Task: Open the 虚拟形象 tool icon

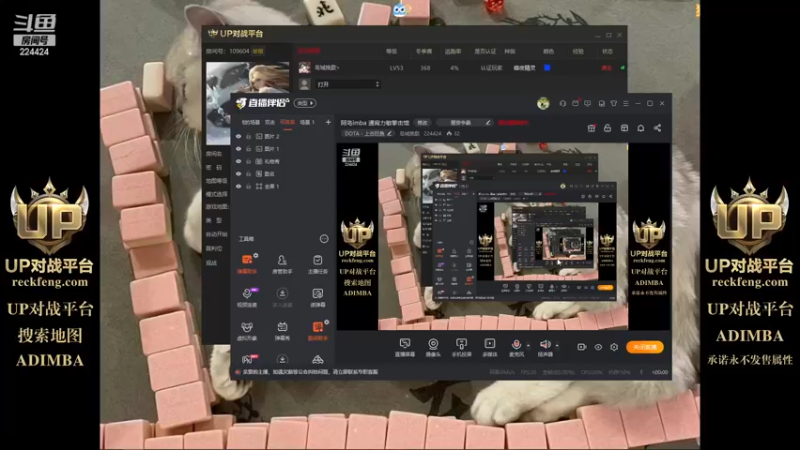Action: (247, 330)
